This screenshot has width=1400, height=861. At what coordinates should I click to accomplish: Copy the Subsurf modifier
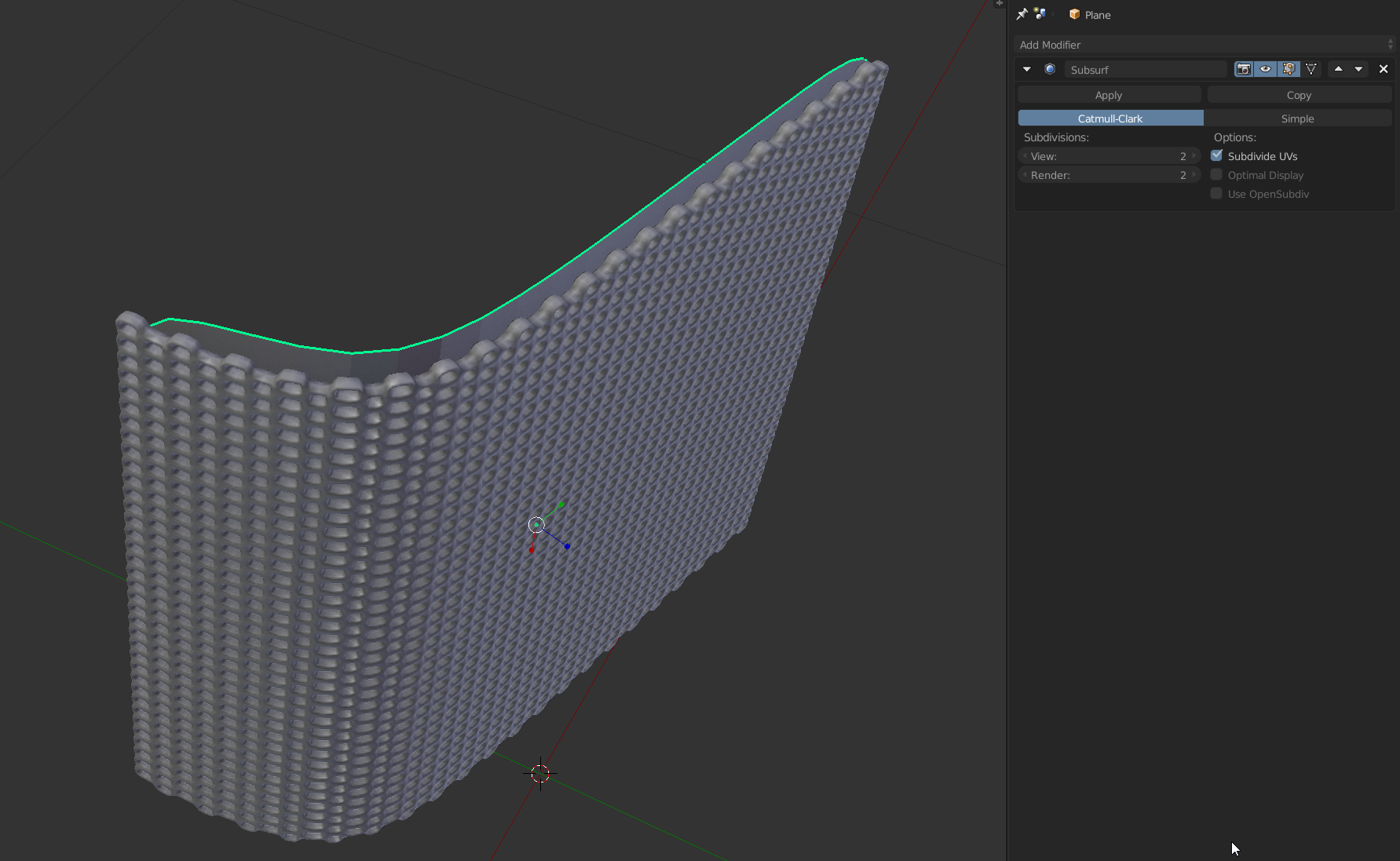click(x=1298, y=94)
